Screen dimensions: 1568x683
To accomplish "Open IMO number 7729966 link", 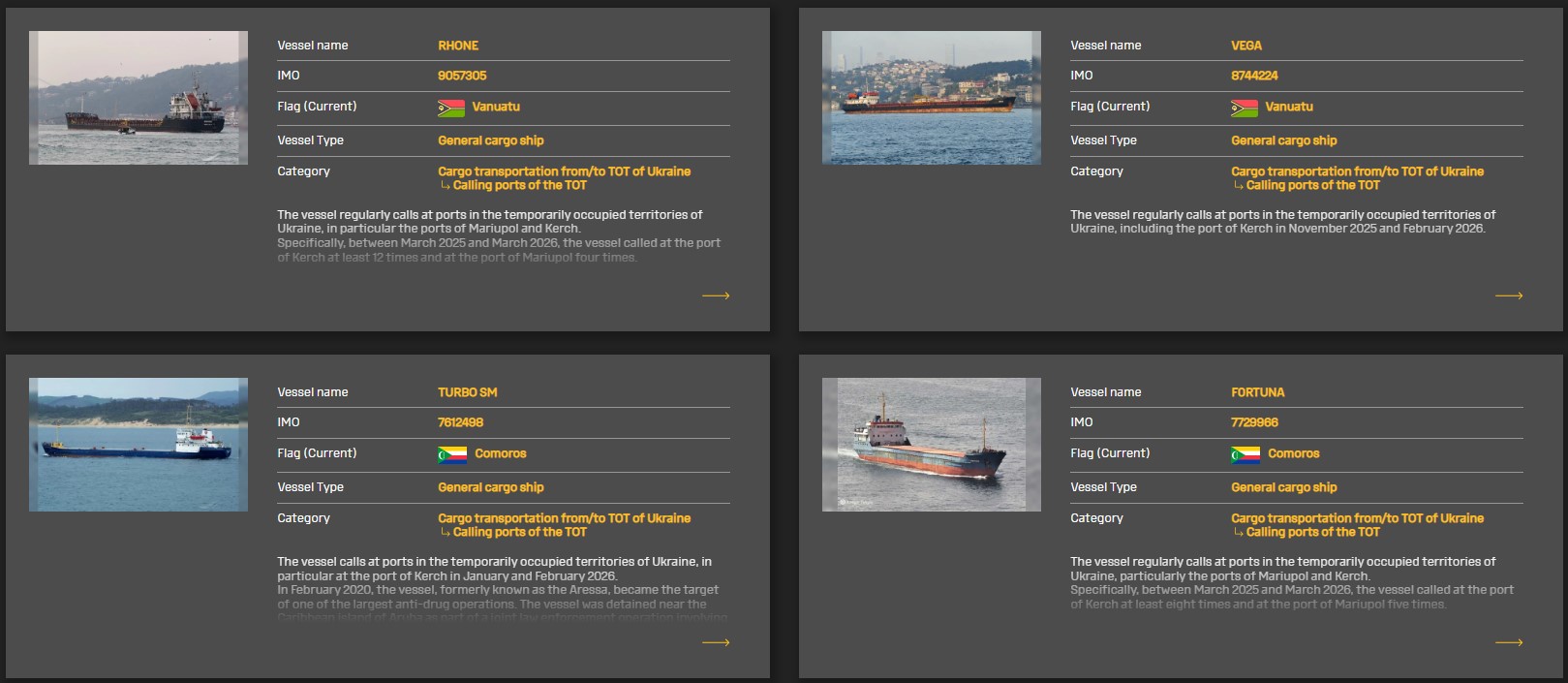I will click(x=1254, y=422).
